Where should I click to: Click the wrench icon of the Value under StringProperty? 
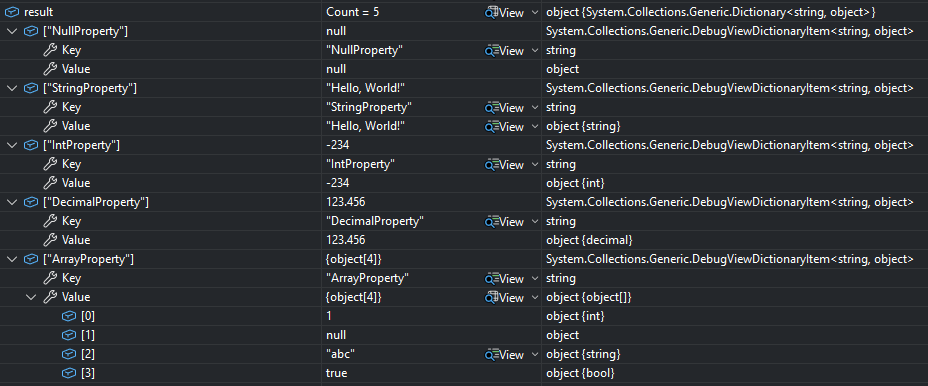(x=51, y=126)
